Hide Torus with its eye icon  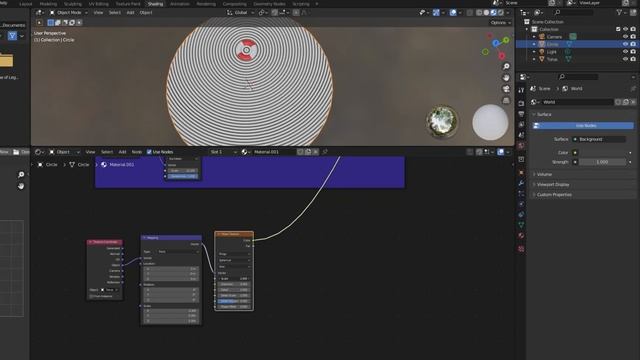tap(625, 59)
